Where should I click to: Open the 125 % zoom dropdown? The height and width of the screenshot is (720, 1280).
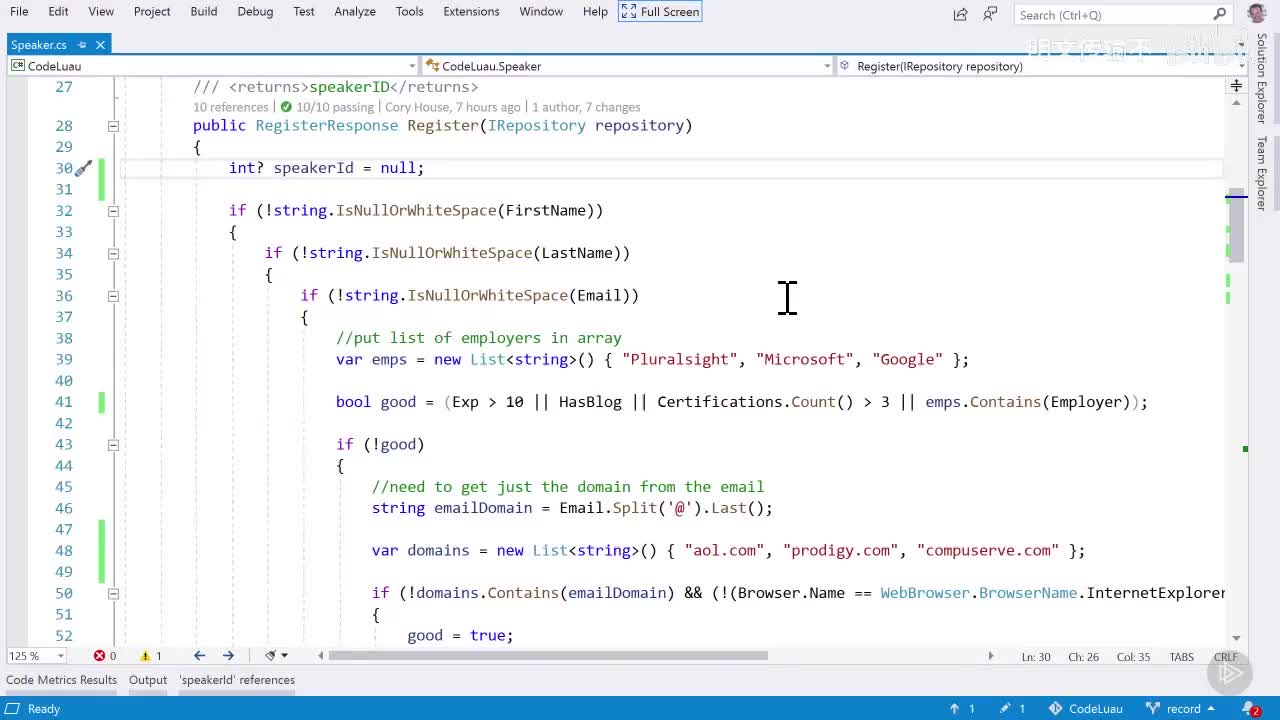point(35,656)
